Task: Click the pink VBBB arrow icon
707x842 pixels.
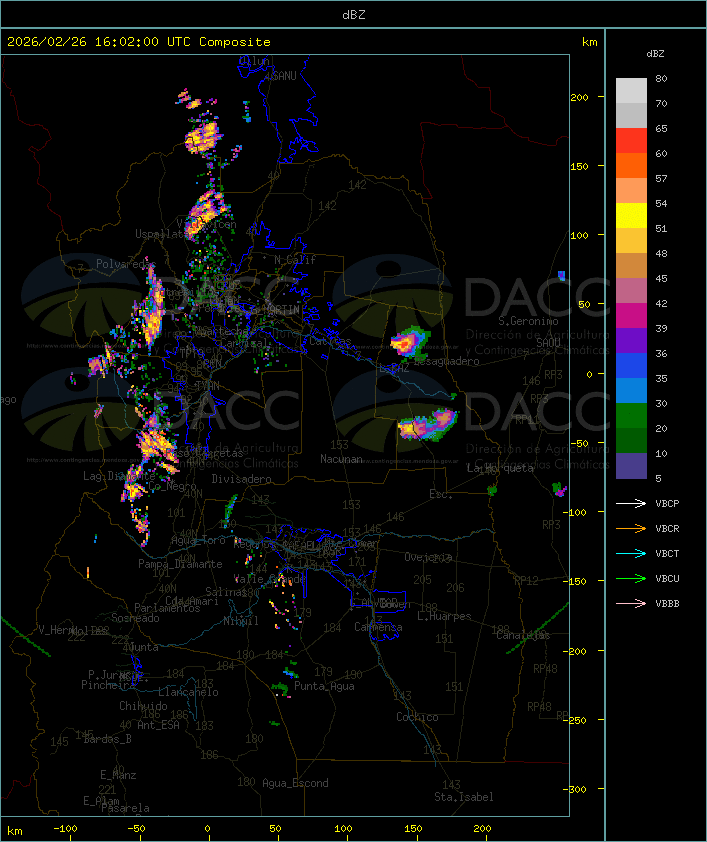Action: [x=631, y=603]
